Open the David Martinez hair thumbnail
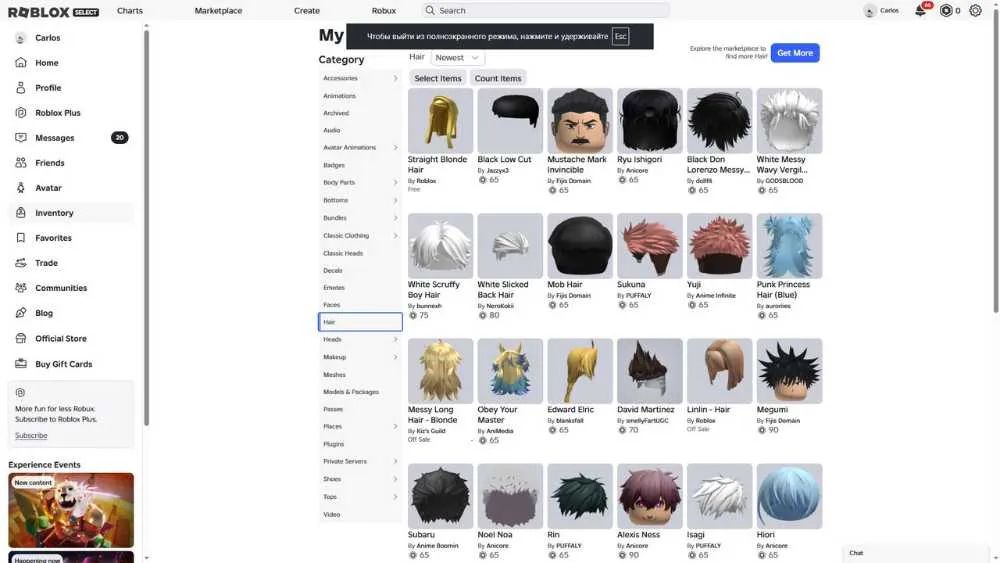The width and height of the screenshot is (1000, 563). [649, 370]
